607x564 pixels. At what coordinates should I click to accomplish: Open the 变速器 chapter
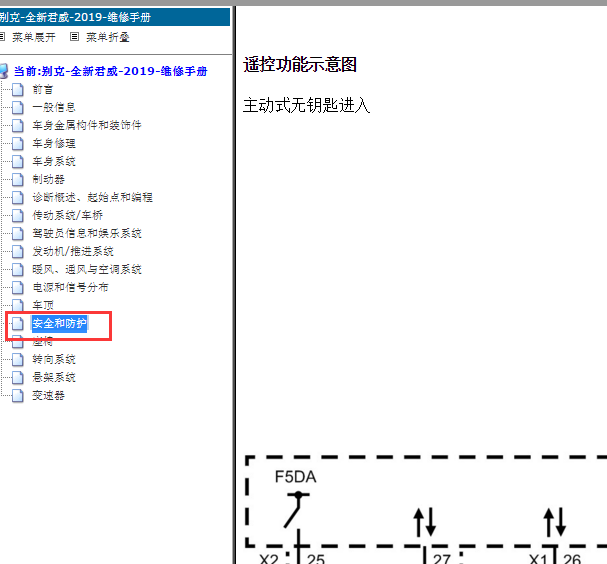(48, 395)
